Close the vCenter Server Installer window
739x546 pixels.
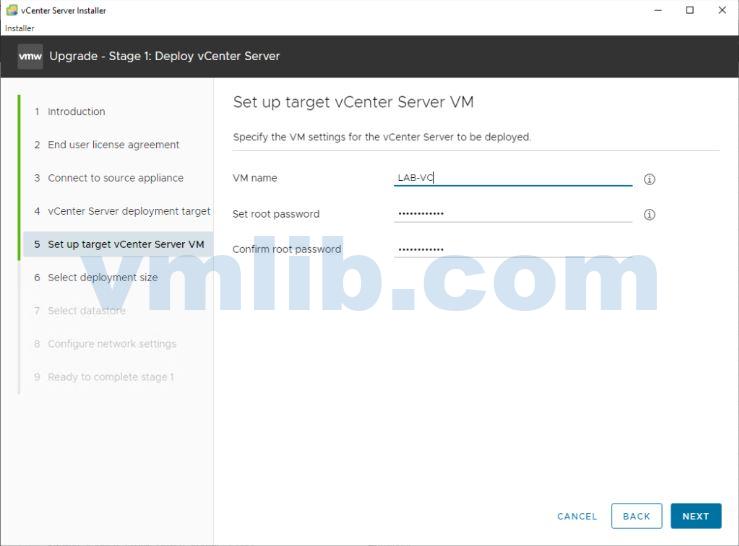coord(722,10)
